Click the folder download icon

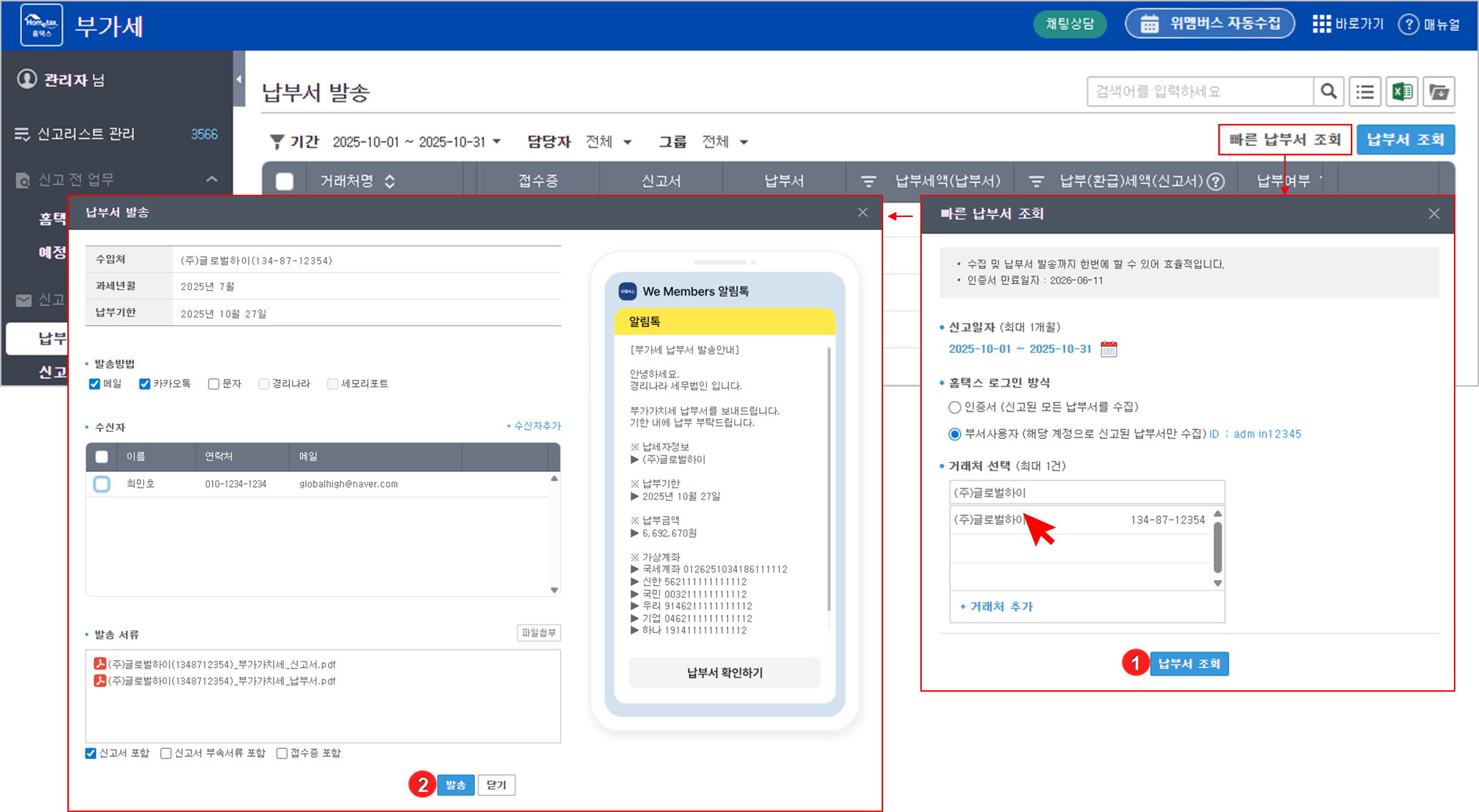coord(1438,92)
